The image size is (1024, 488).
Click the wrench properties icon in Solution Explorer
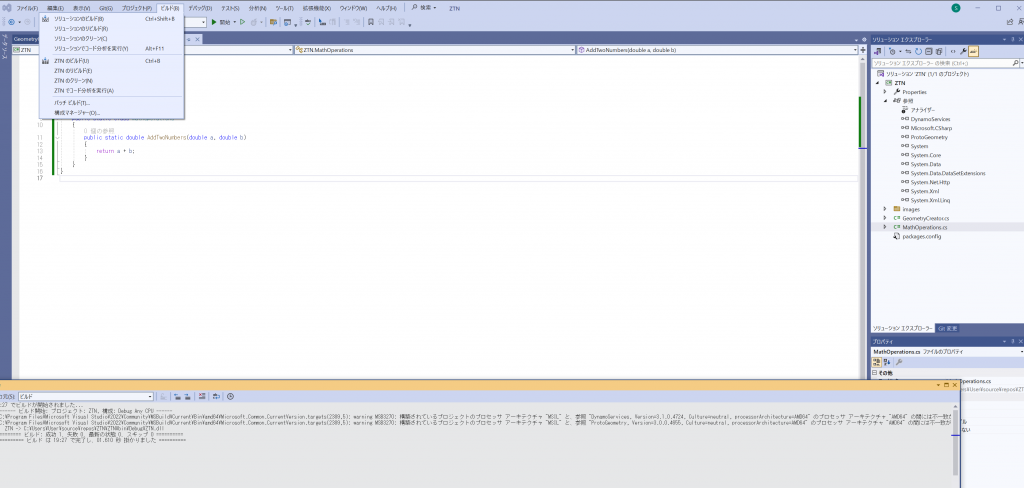[x=962, y=50]
